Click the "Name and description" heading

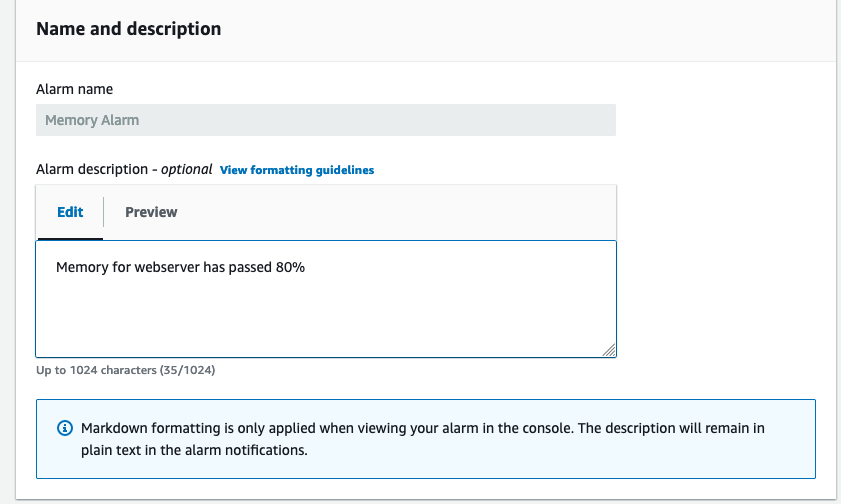pyautogui.click(x=129, y=28)
